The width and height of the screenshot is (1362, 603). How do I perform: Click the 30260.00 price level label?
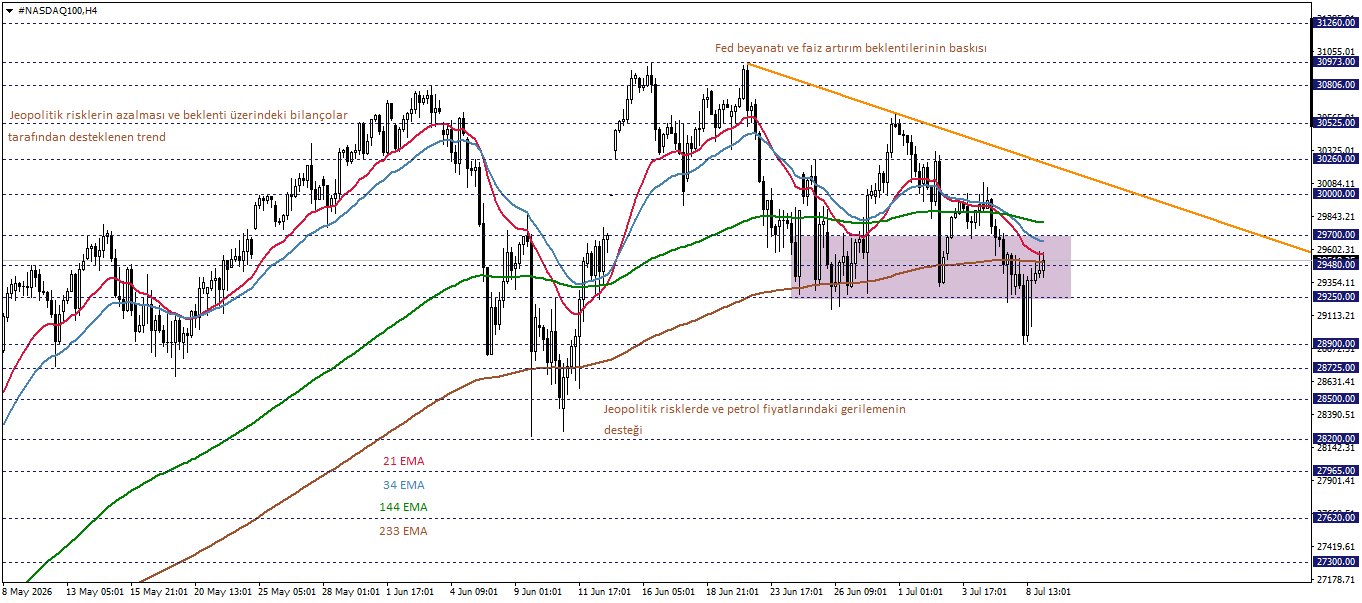coord(1336,158)
